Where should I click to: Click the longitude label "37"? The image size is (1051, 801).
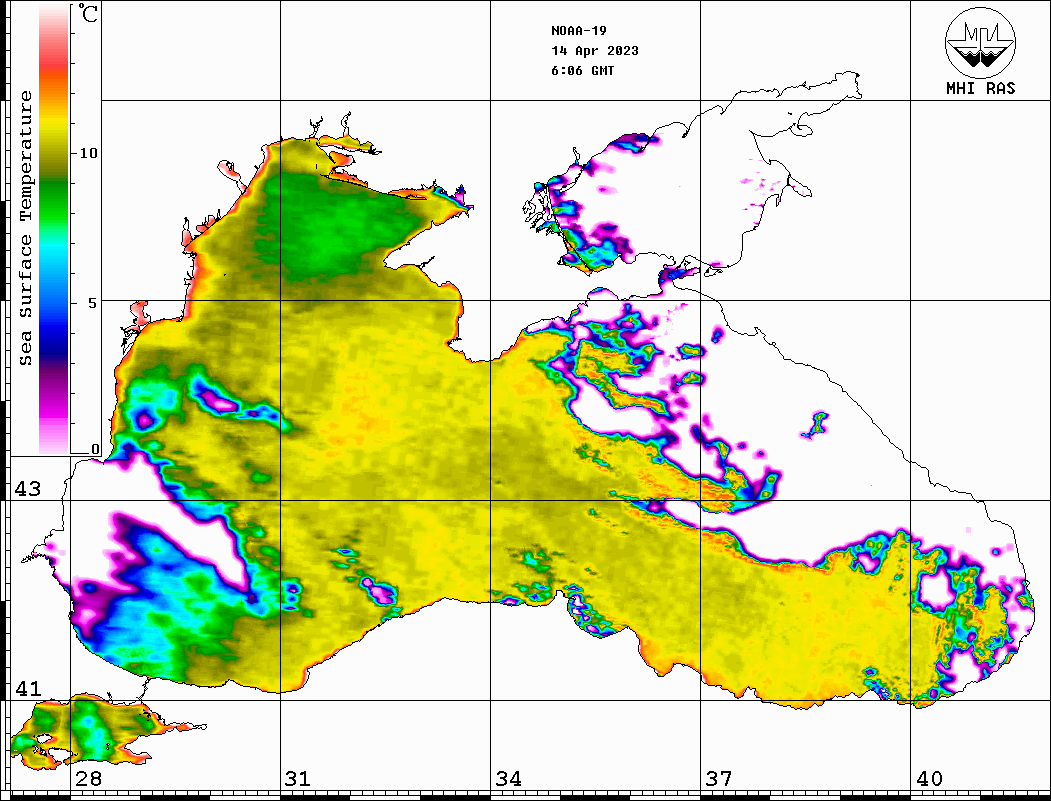pos(719,778)
